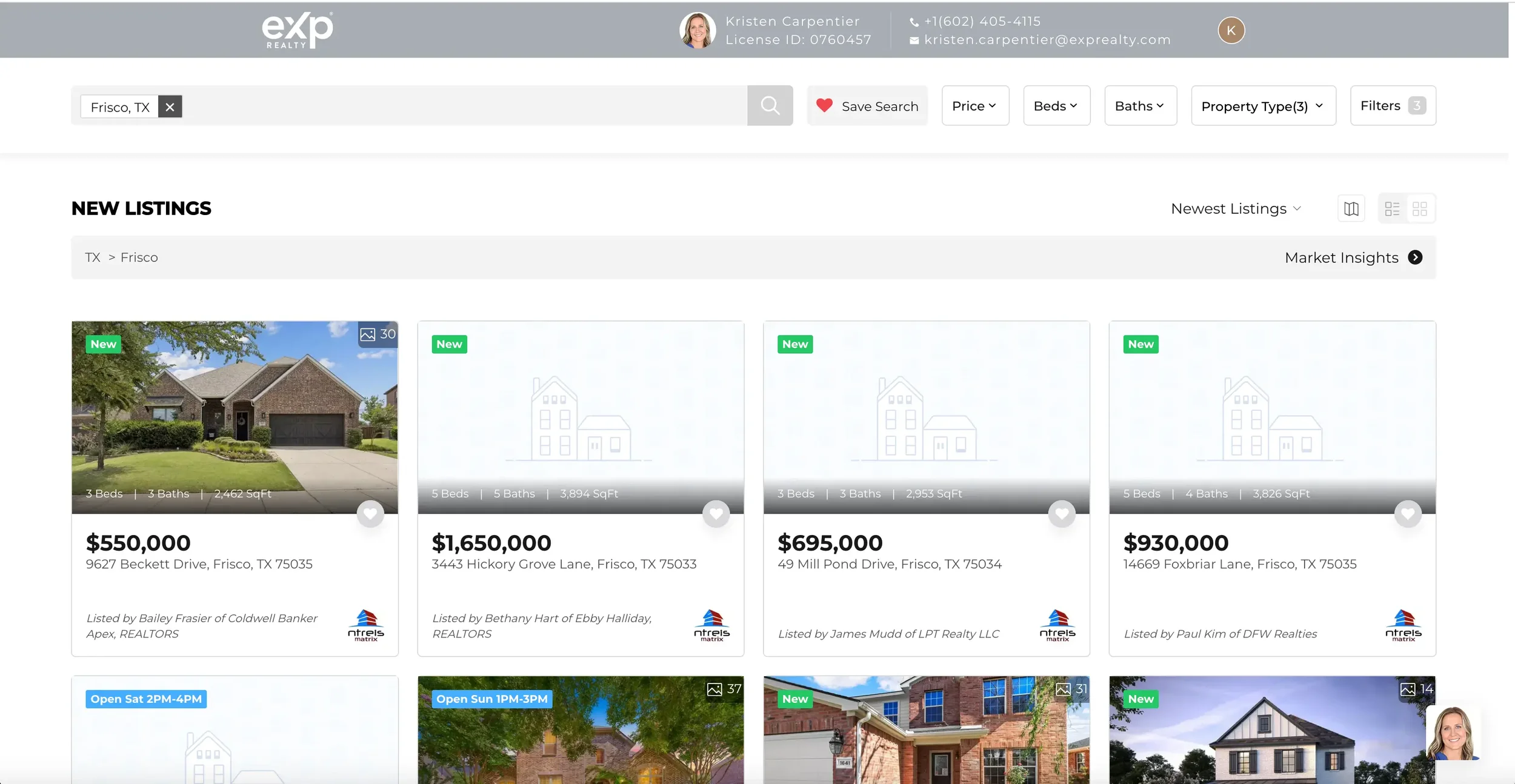Click NTREIS matrix logo on Mill Pond card
Image resolution: width=1515 pixels, height=784 pixels.
tap(1057, 625)
